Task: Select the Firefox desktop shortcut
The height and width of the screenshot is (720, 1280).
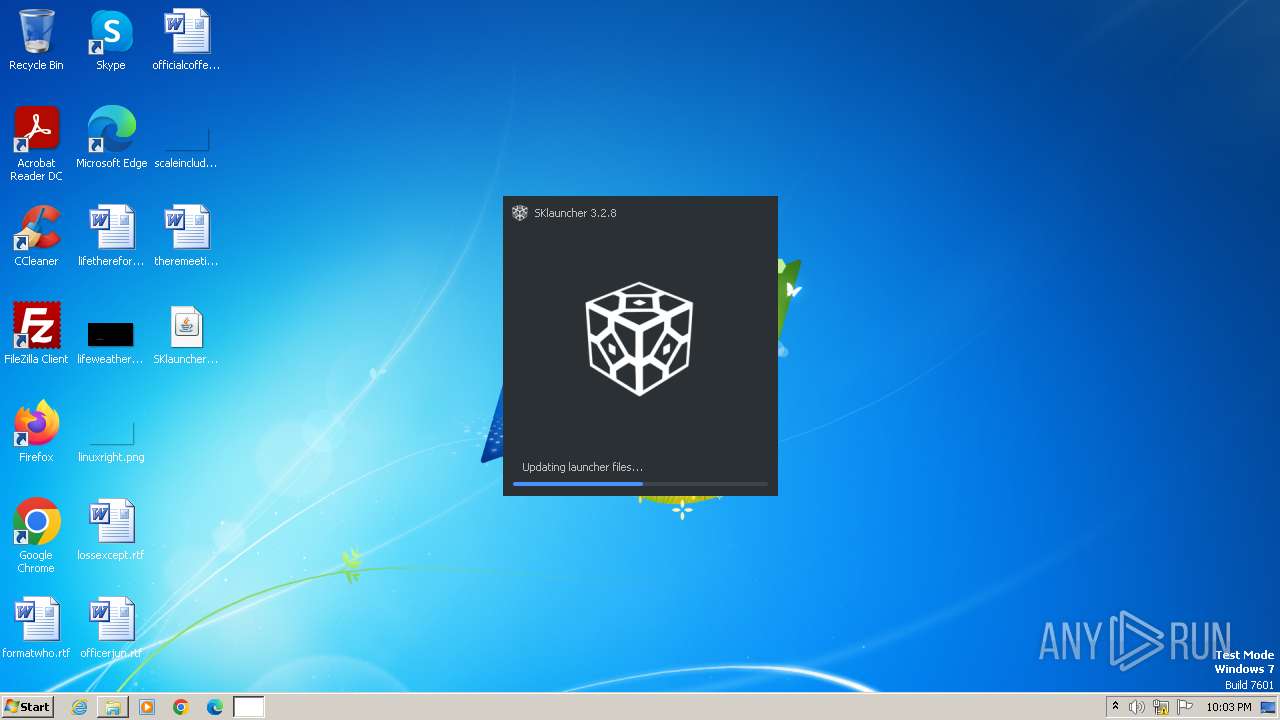Action: tap(36, 431)
